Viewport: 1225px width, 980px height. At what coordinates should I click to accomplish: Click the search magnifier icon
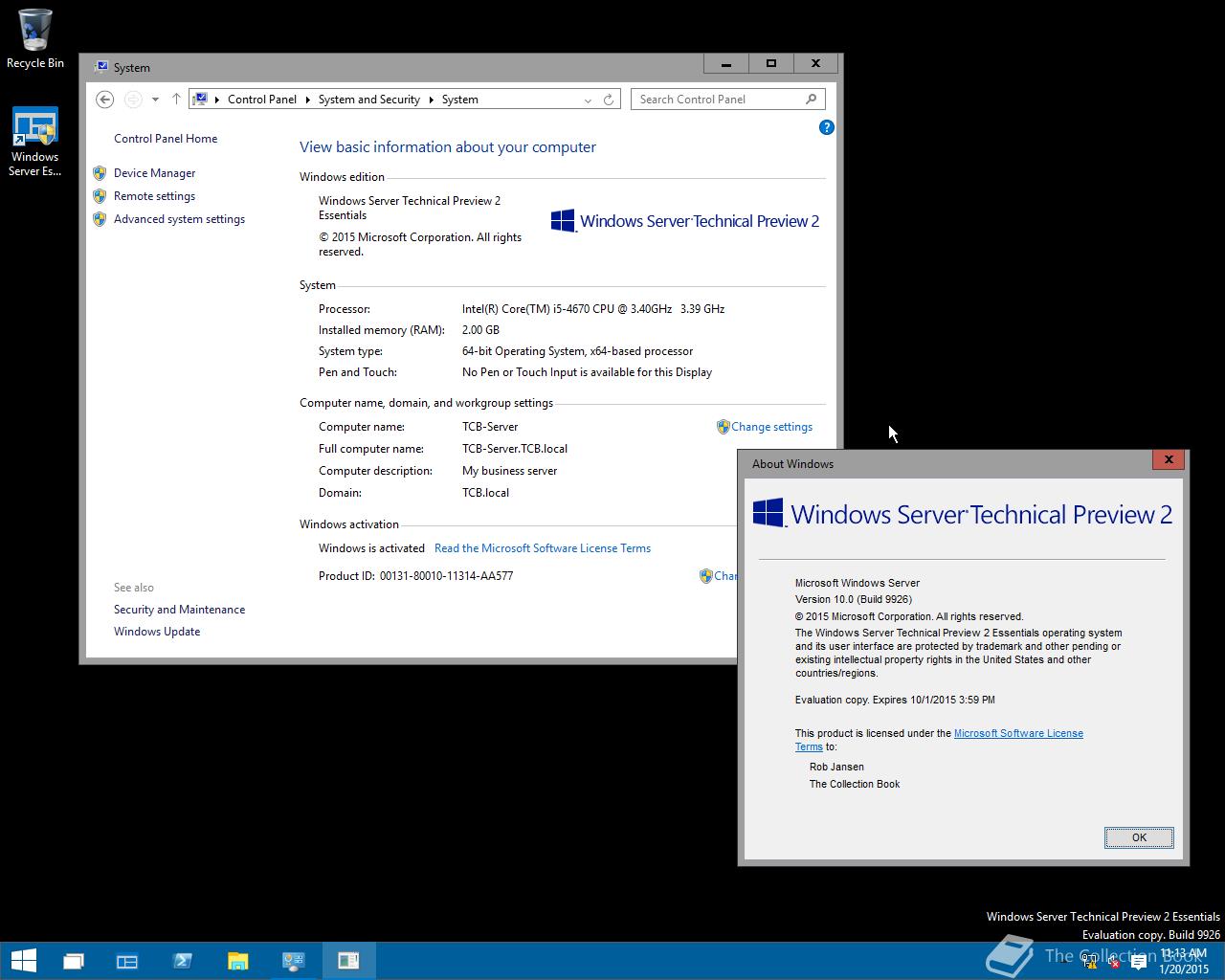(812, 99)
